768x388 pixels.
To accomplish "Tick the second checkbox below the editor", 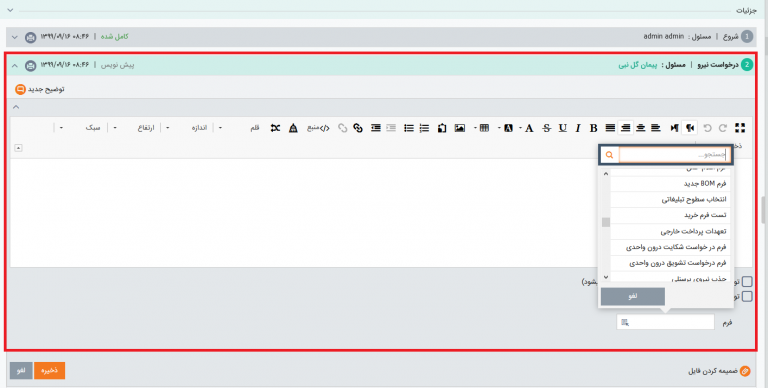I will [747, 296].
